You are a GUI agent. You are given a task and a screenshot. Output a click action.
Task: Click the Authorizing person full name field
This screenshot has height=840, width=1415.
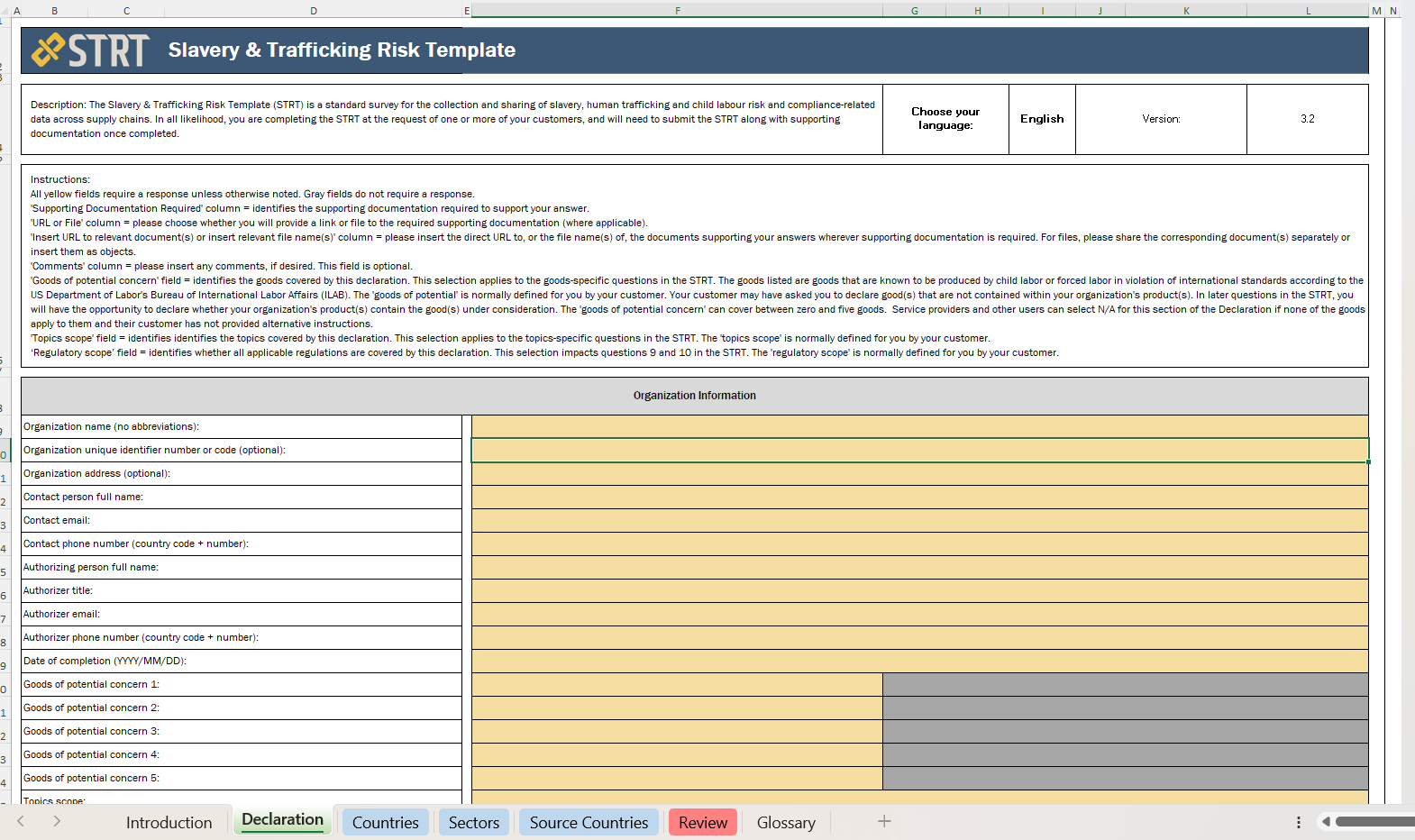[x=919, y=568]
